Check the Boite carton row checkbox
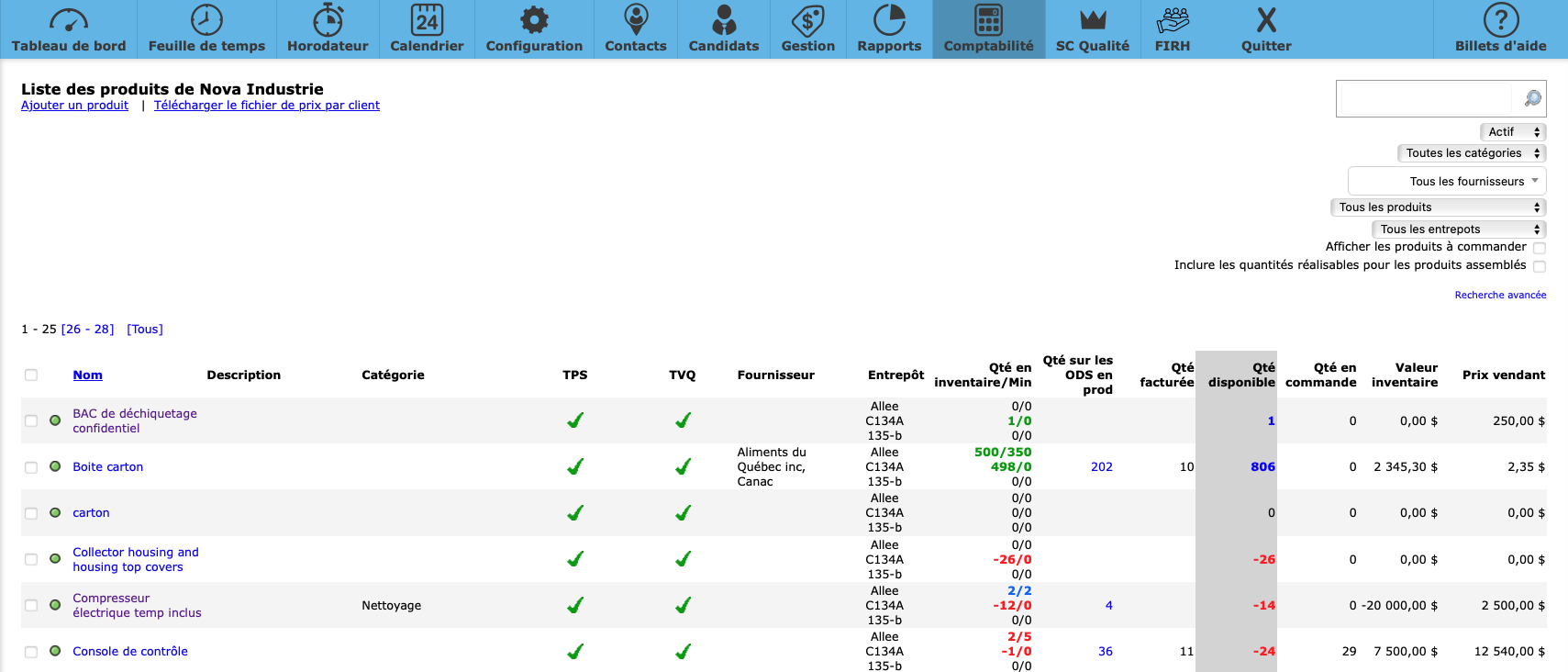The width and height of the screenshot is (1568, 672). [31, 467]
